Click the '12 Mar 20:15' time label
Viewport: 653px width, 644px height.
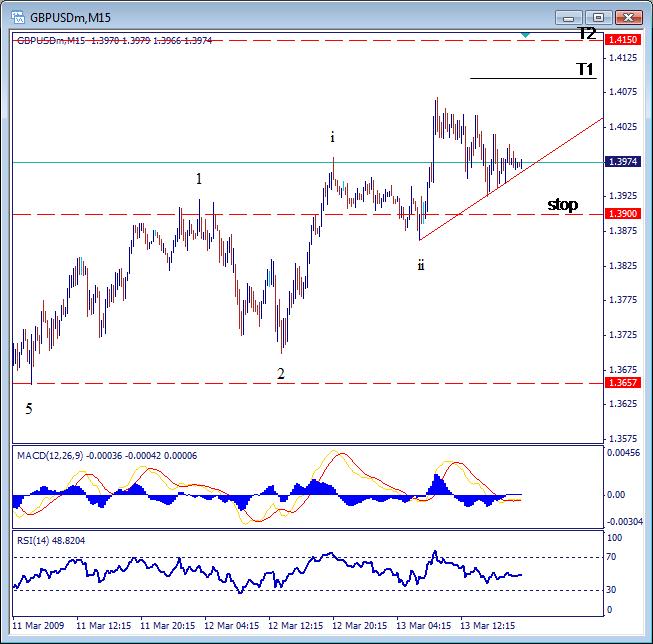[x=360, y=626]
